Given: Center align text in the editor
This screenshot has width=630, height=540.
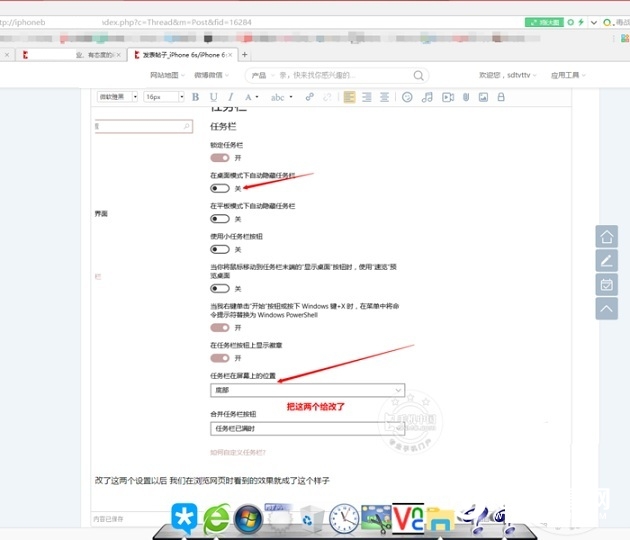Looking at the screenshot, I should [x=385, y=97].
